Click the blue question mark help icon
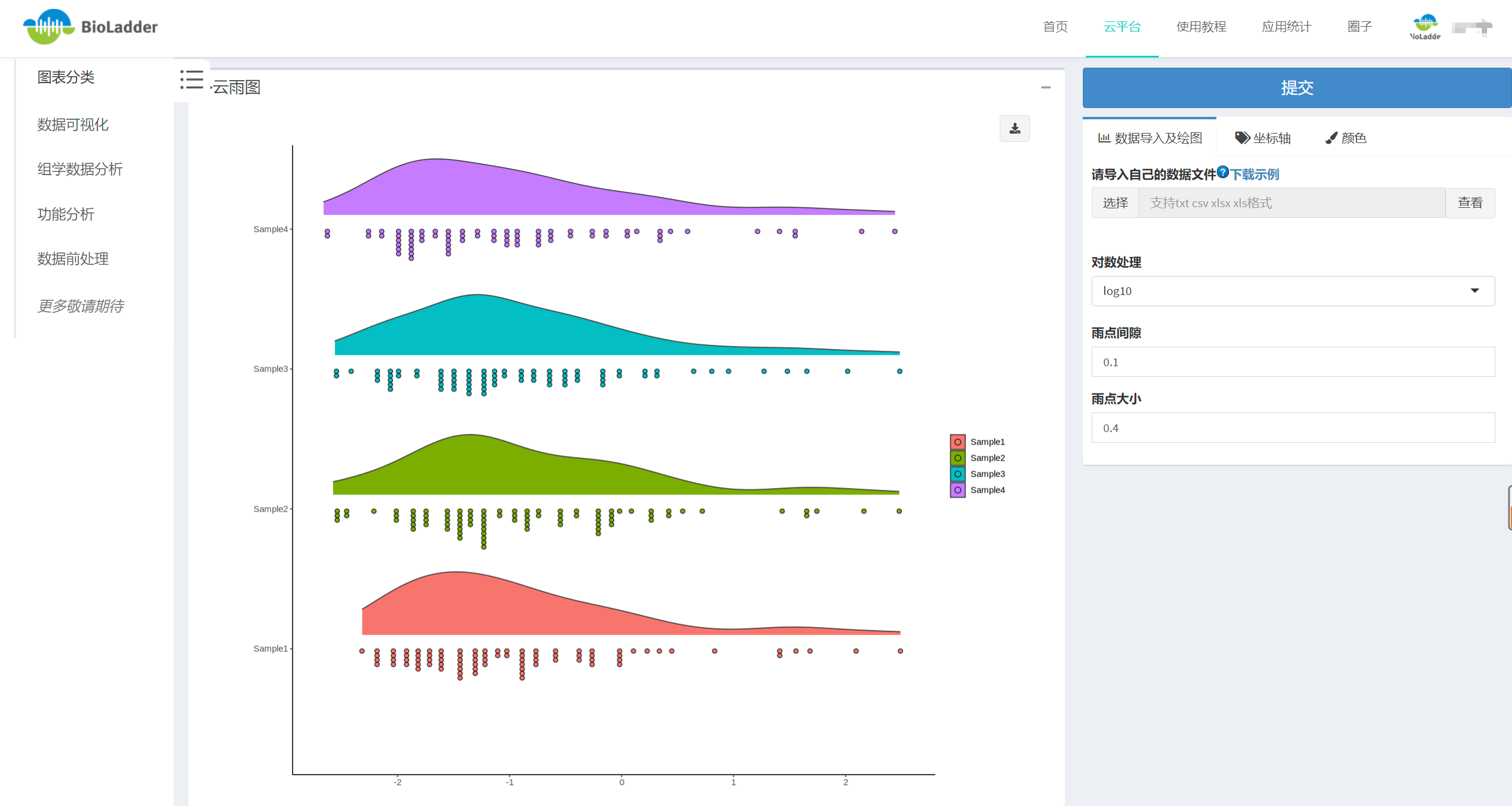1512x806 pixels. (x=1222, y=172)
